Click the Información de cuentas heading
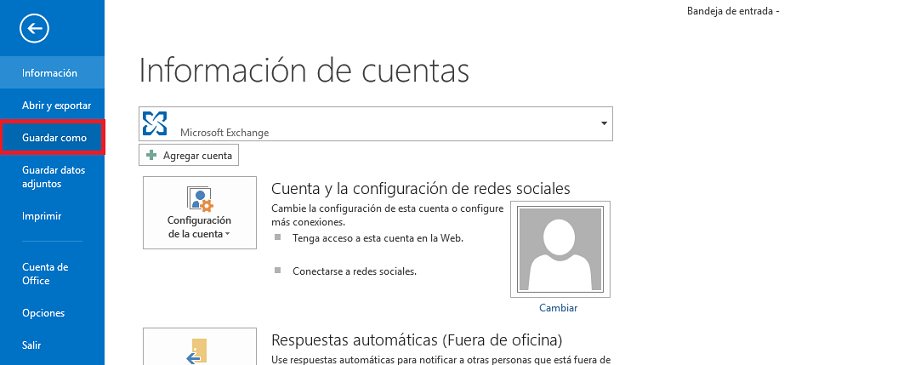Viewport: 899px width, 365px height. point(304,71)
